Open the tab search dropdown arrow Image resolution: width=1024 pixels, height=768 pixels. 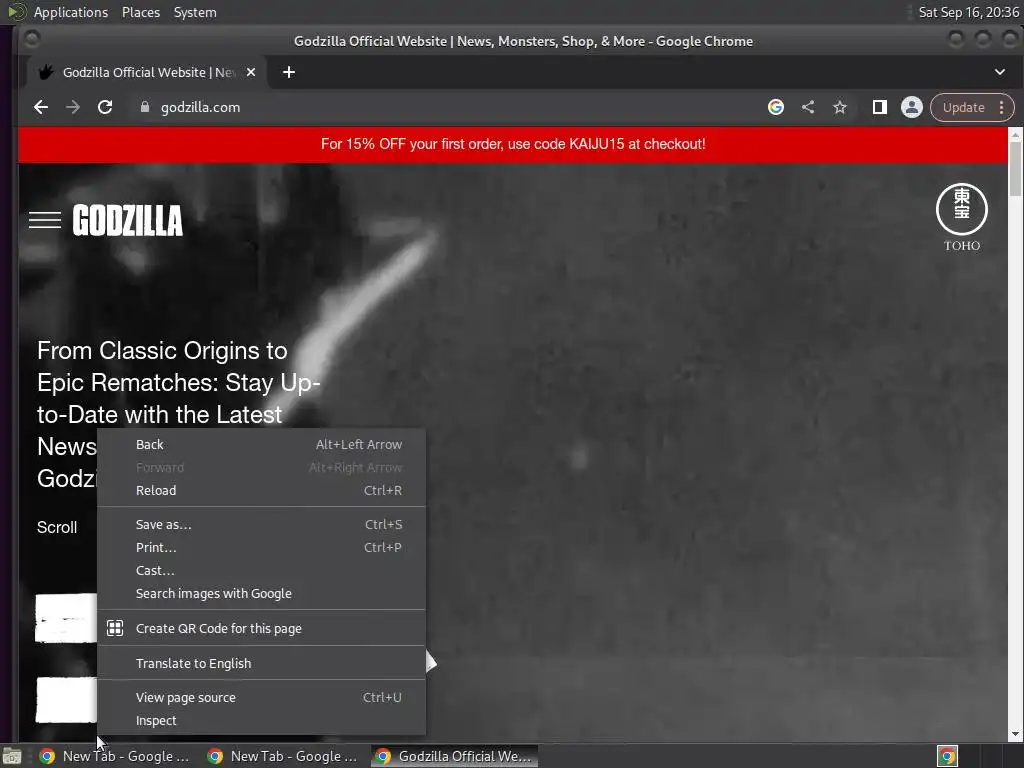point(1000,72)
